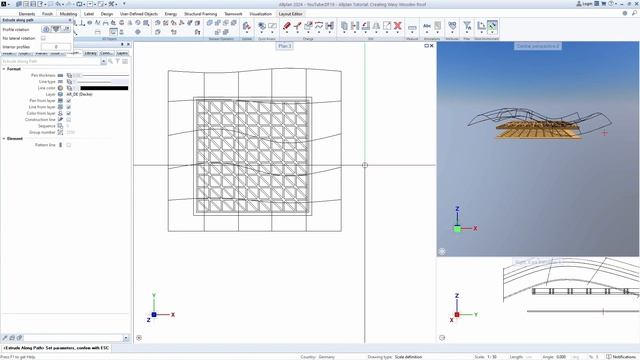
Task: Tick the No lateral rotation checkbox
Action: coord(43,38)
